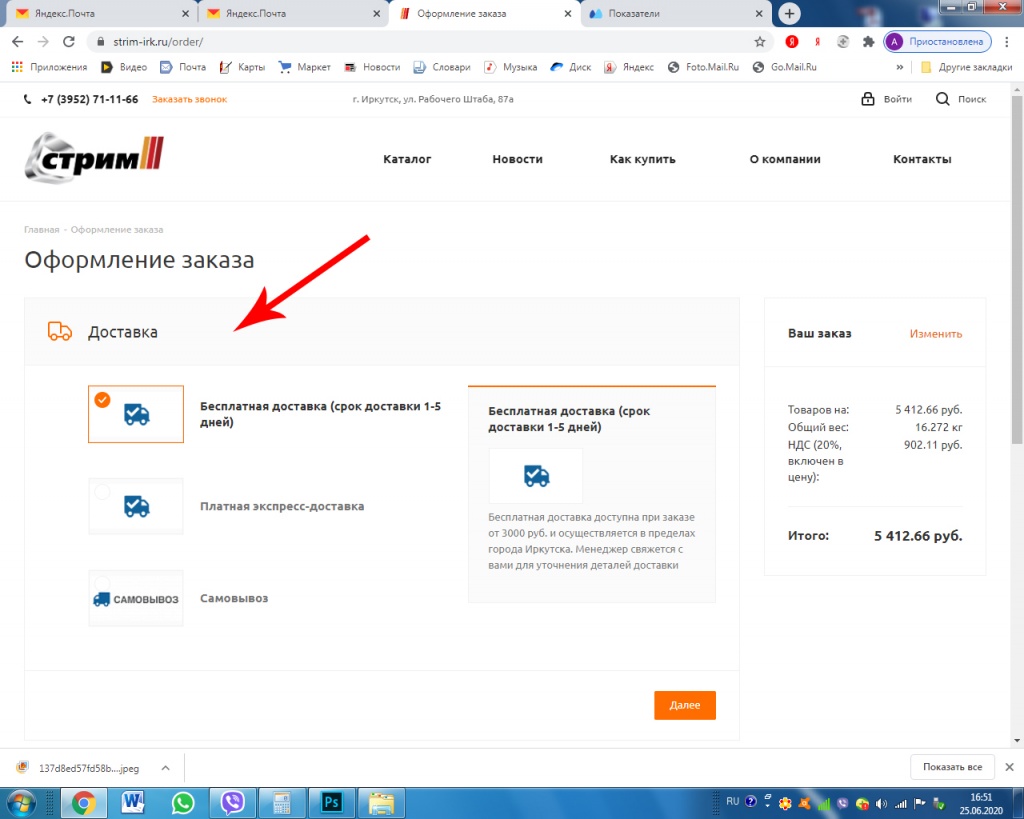The height and width of the screenshot is (819, 1024).
Task: Switch to the Показатели browser tab
Action: pyautogui.click(x=675, y=14)
